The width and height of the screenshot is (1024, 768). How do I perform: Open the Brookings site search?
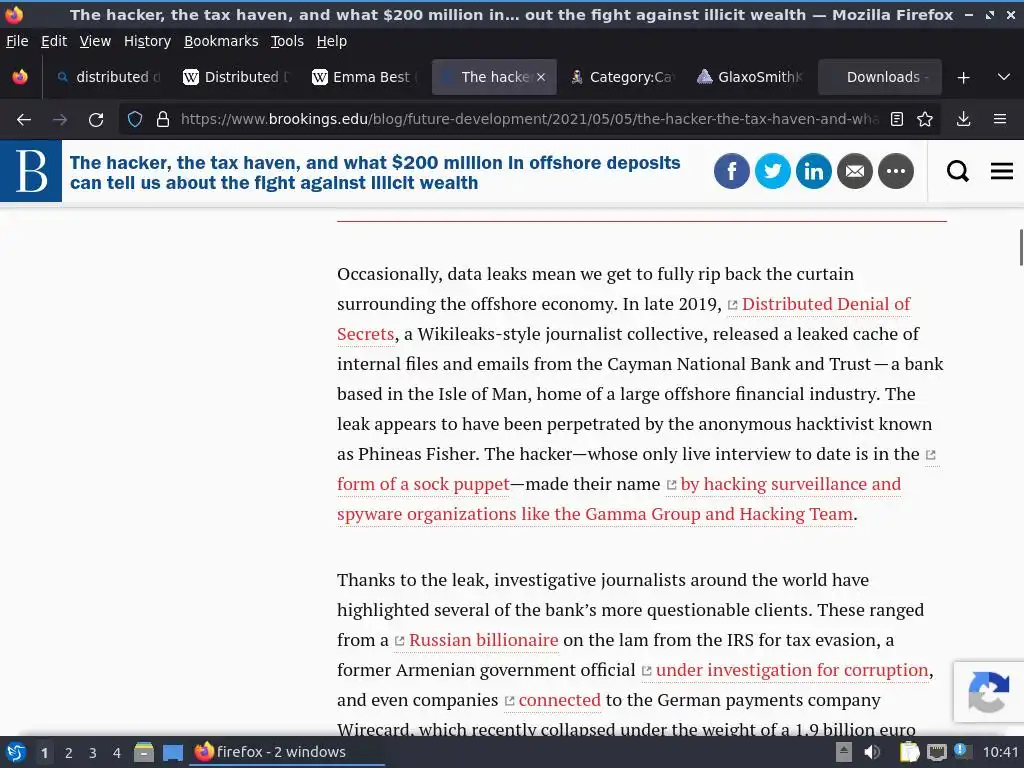point(957,171)
